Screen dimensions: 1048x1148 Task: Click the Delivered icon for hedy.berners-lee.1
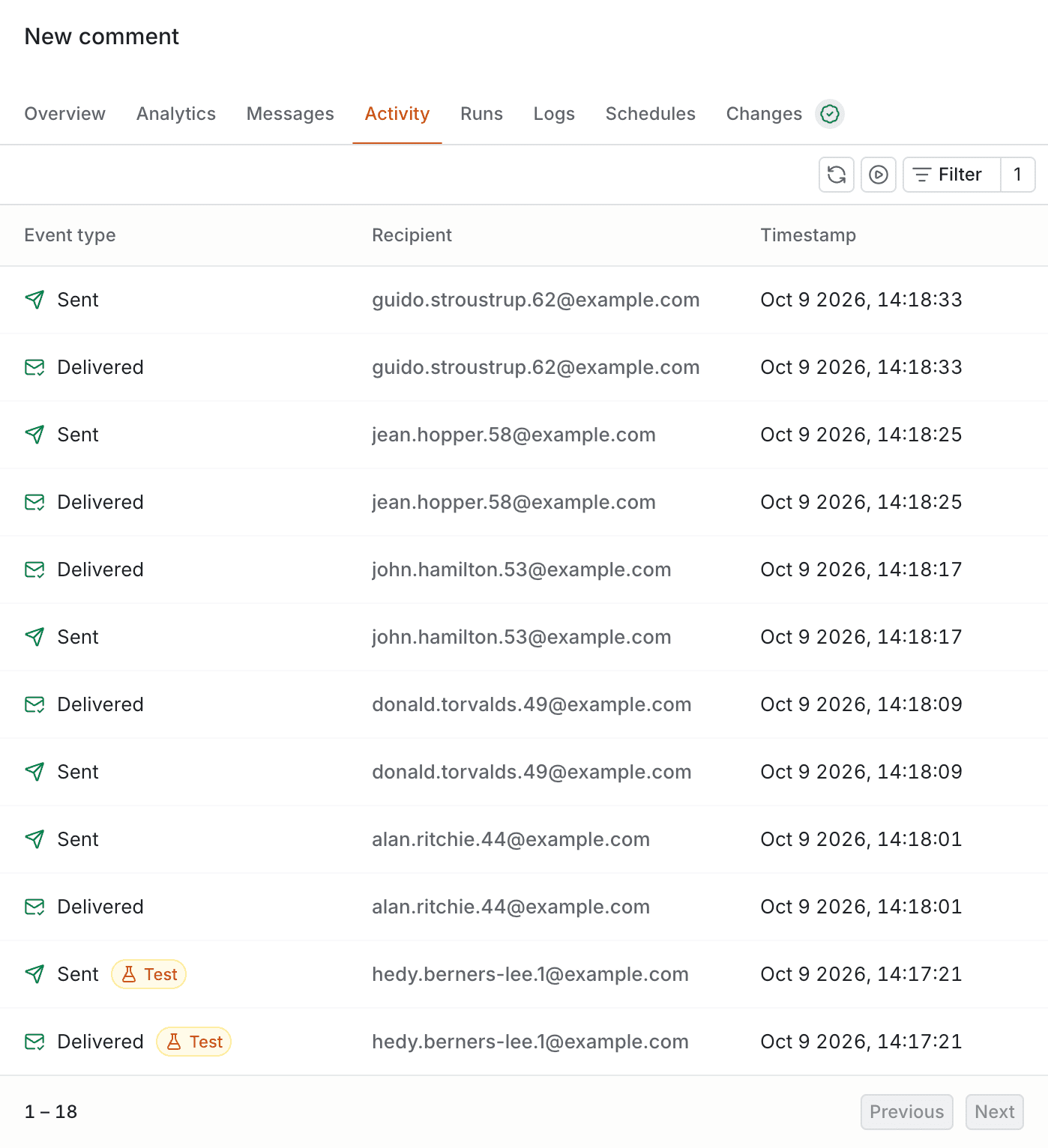tap(34, 1042)
